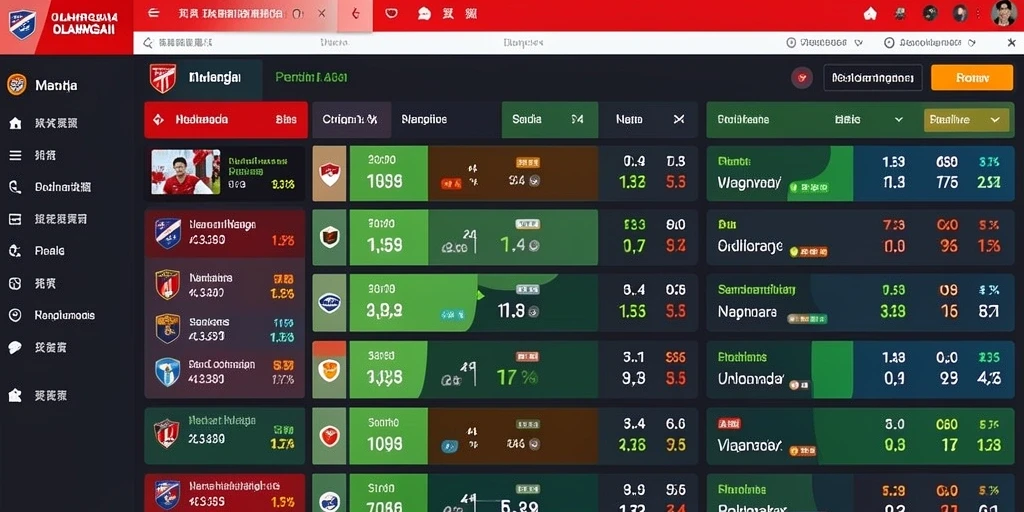Open the sidebar football icon

15,283
